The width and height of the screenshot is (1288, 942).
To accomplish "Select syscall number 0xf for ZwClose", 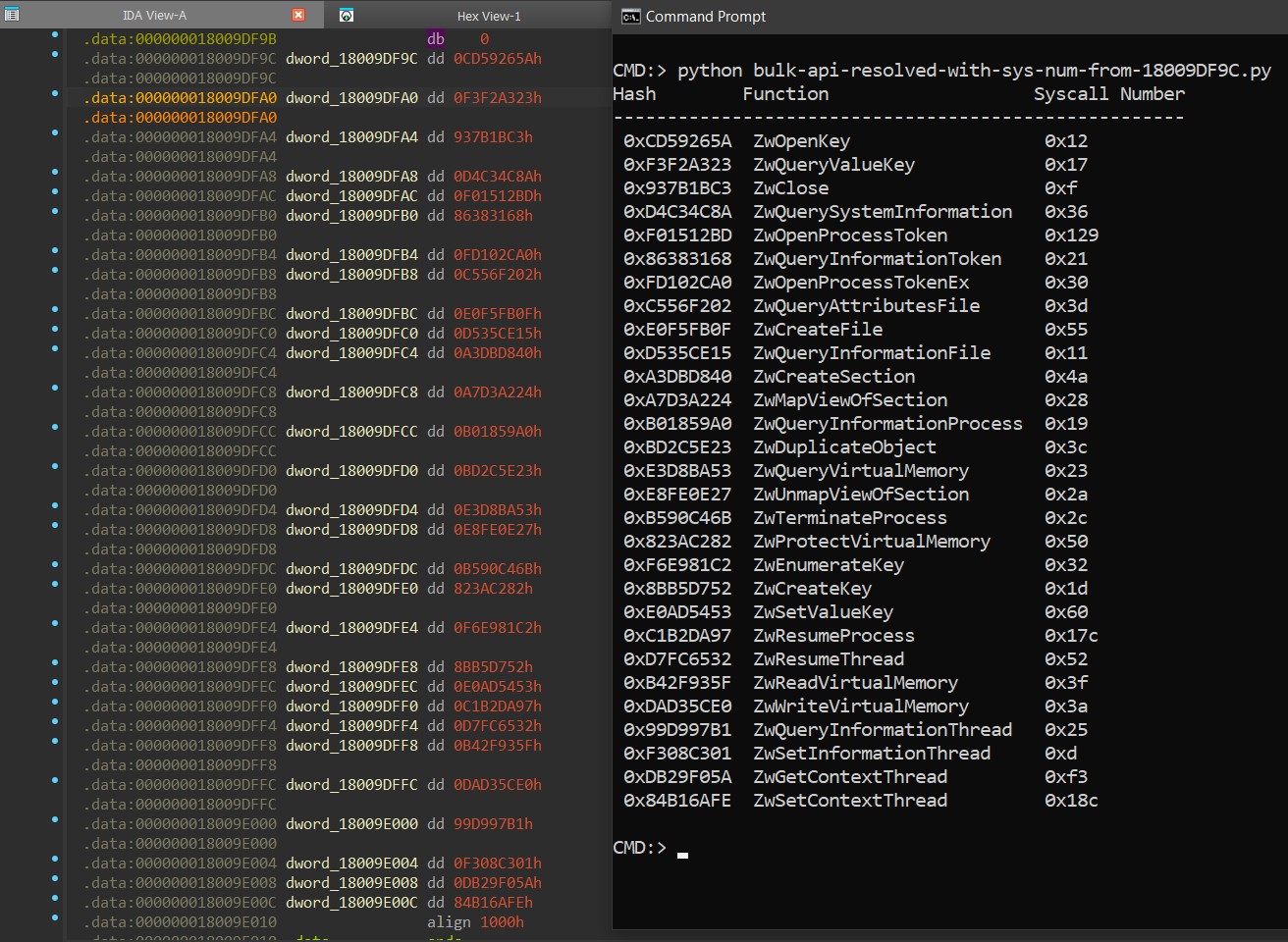I will pos(1061,188).
